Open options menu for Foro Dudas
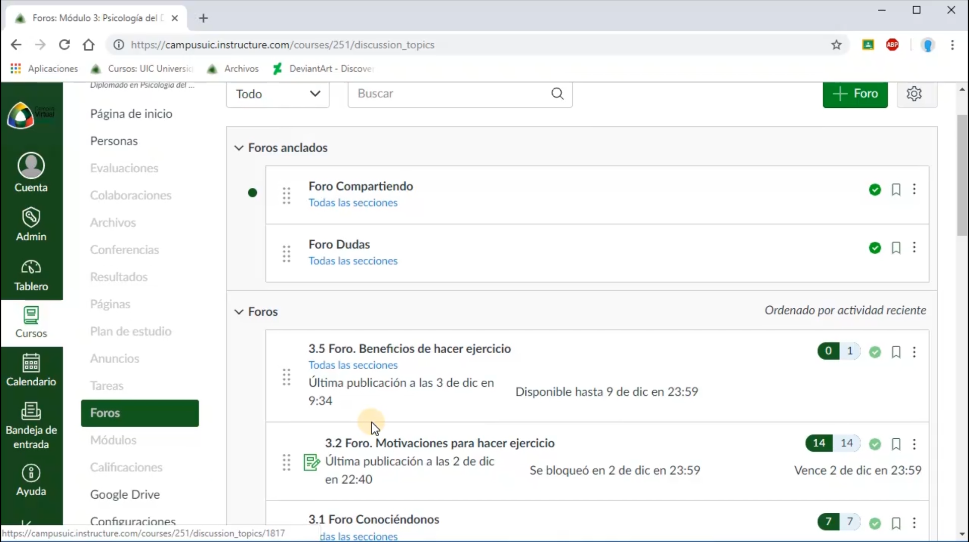The image size is (969, 542). [x=914, y=248]
